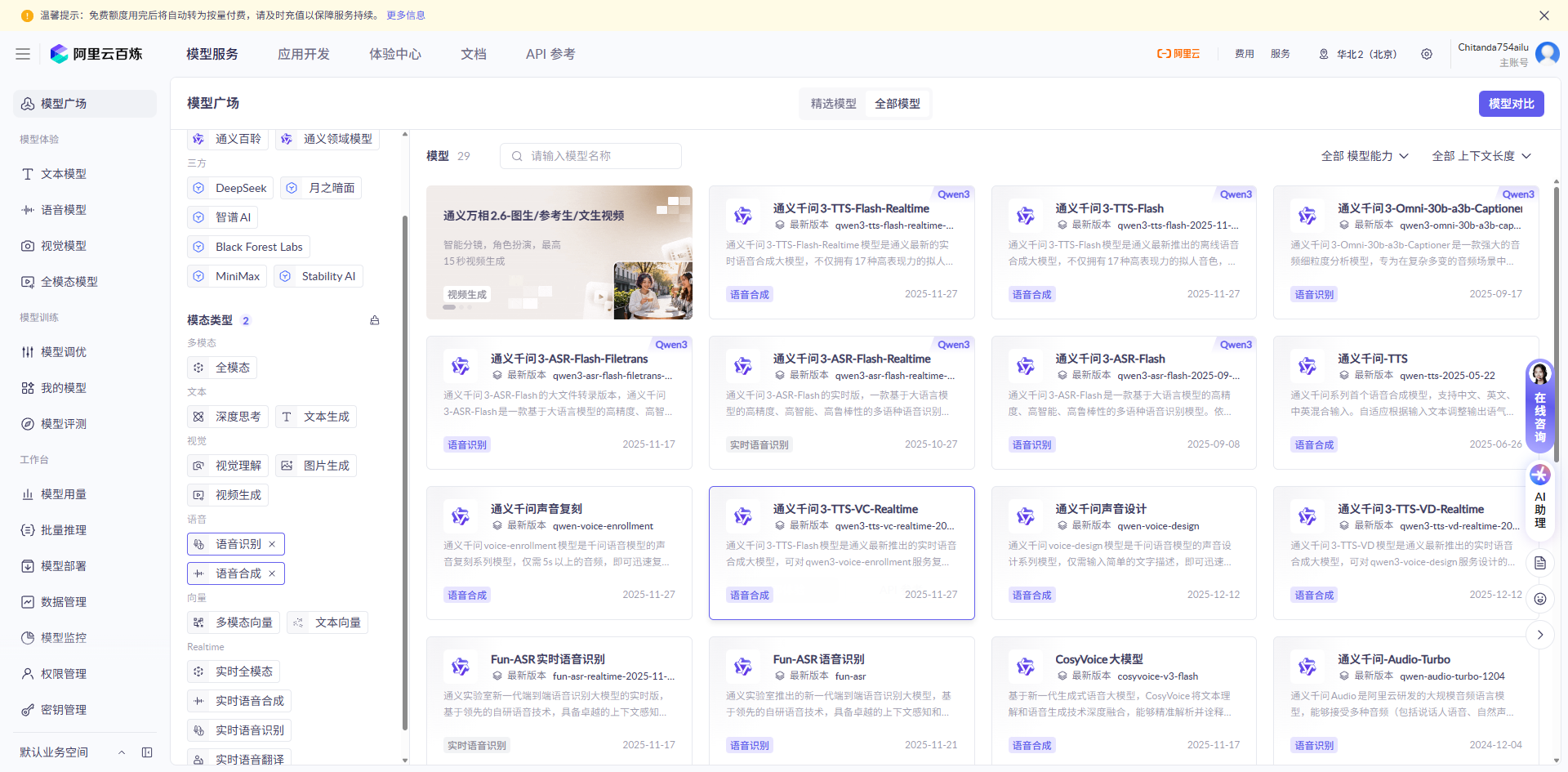Open 数据管理 in the sidebar

tap(85, 602)
